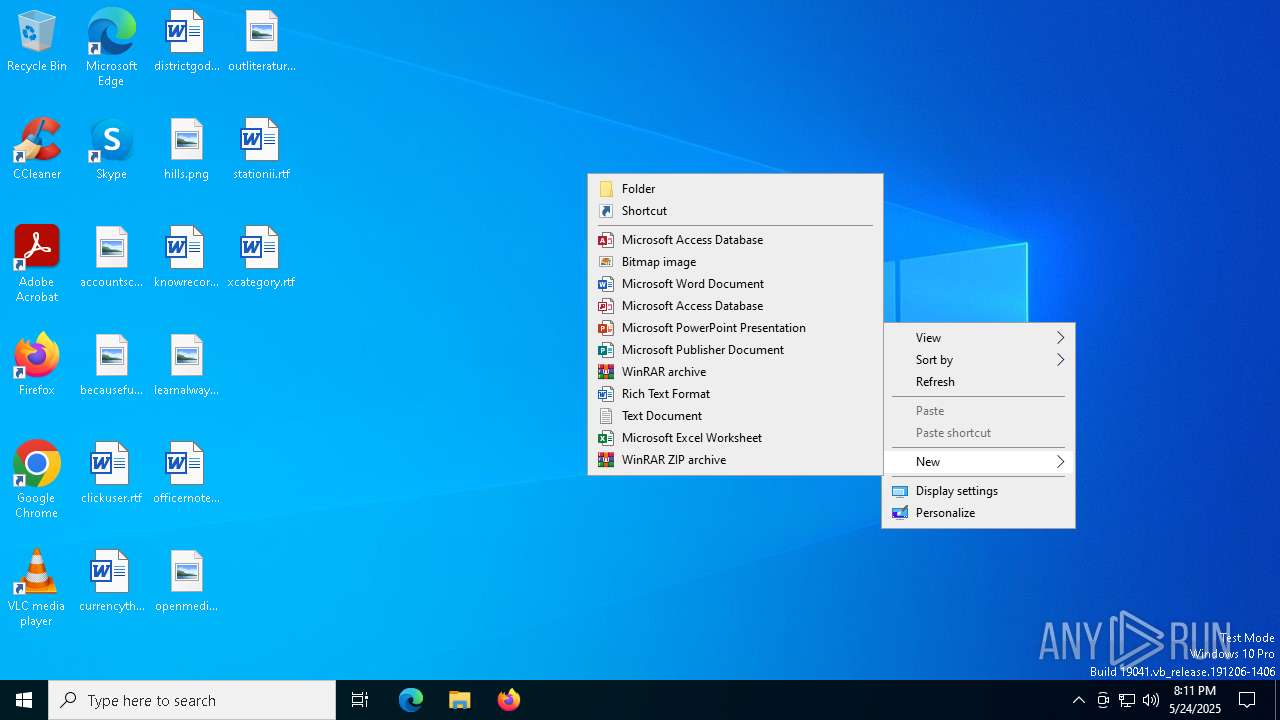The width and height of the screenshot is (1280, 720).
Task: Select the Firefox desktop shortcut
Action: 37,365
